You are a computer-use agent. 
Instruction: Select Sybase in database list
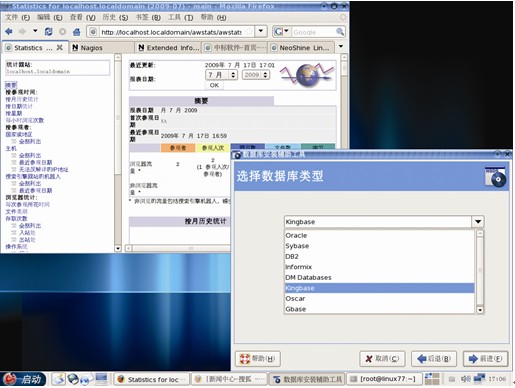379,246
